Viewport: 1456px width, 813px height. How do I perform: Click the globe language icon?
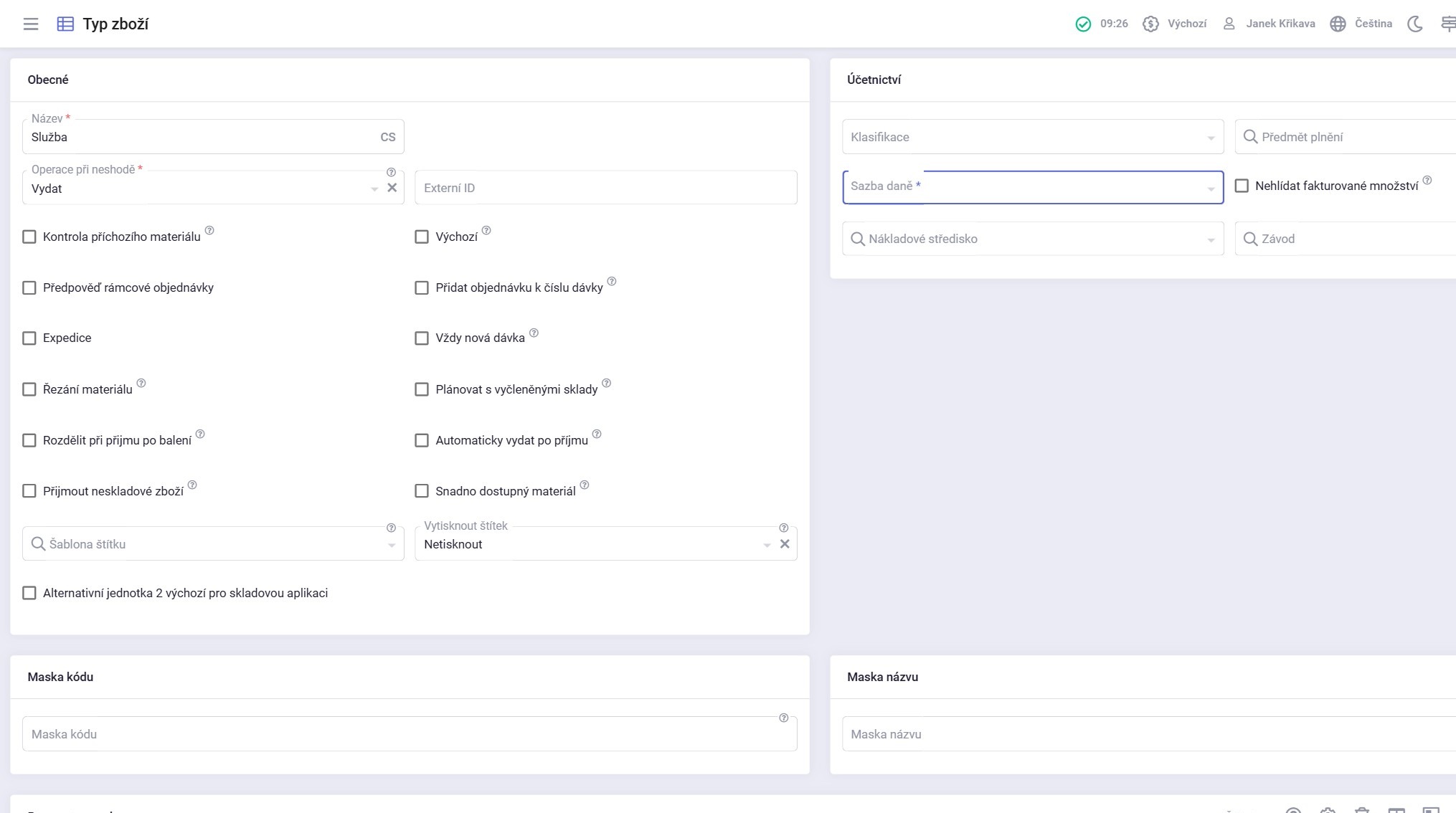[x=1338, y=24]
